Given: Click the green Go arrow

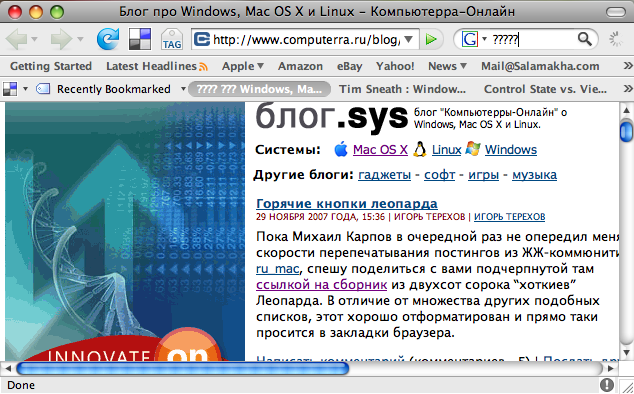Looking at the screenshot, I should point(431,39).
